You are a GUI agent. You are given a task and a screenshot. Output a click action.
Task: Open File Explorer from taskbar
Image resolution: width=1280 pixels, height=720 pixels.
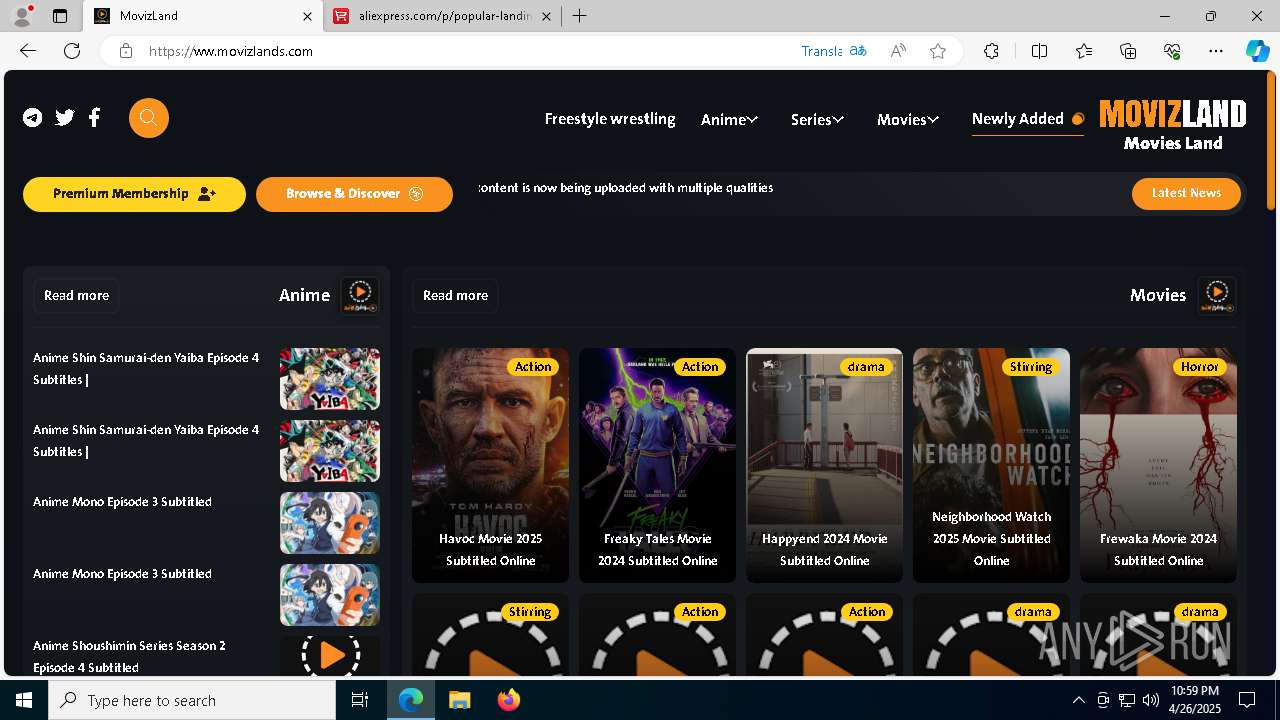(x=459, y=700)
